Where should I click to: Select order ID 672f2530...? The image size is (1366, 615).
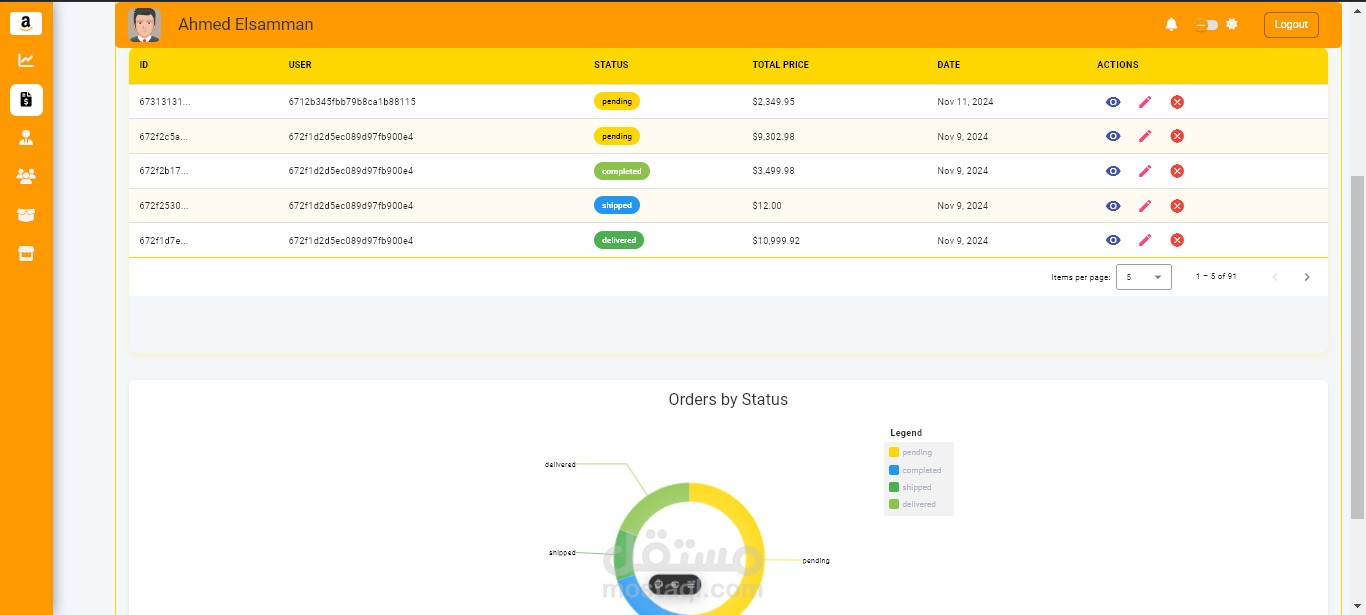163,206
